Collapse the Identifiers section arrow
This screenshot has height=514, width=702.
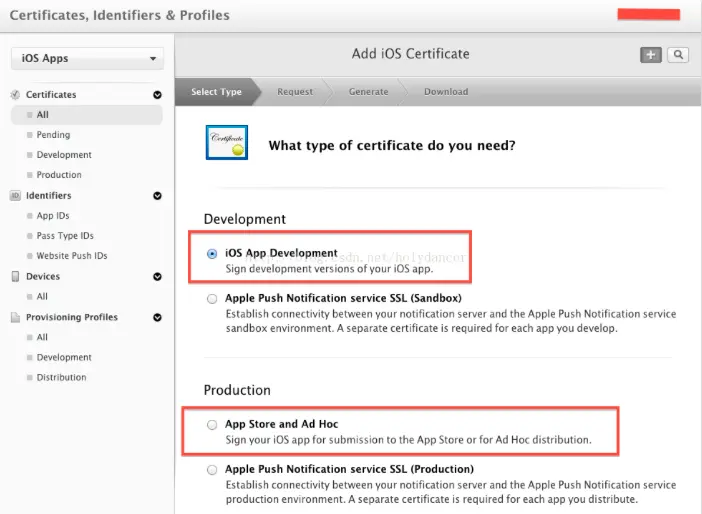tap(157, 196)
